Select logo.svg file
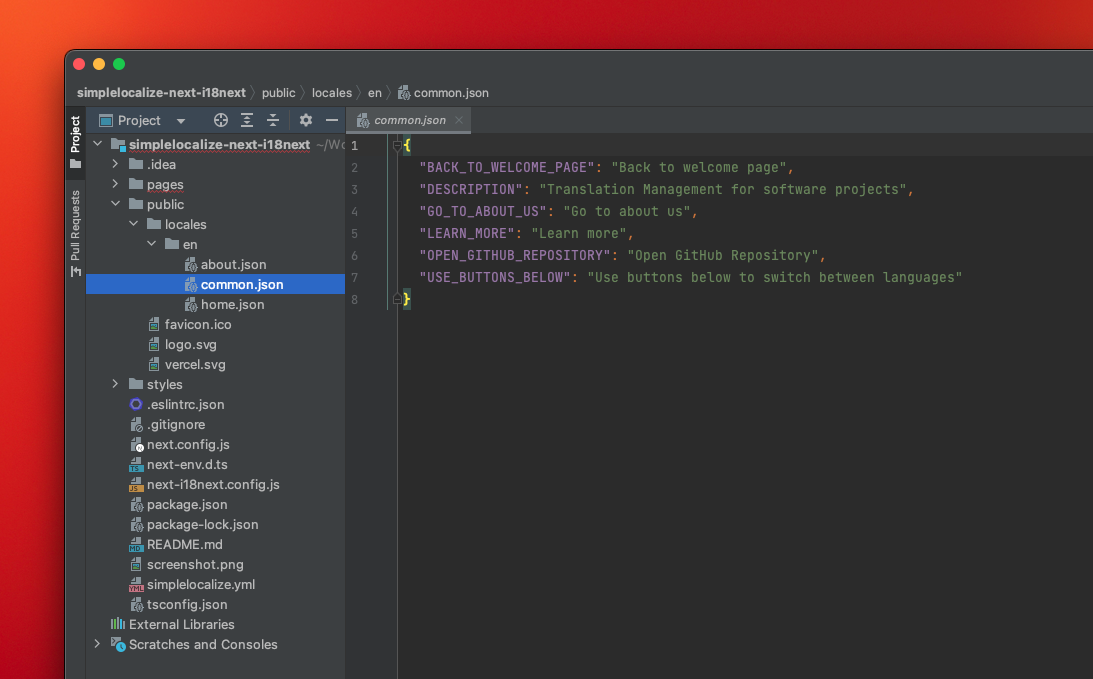Image resolution: width=1093 pixels, height=679 pixels. coord(190,344)
